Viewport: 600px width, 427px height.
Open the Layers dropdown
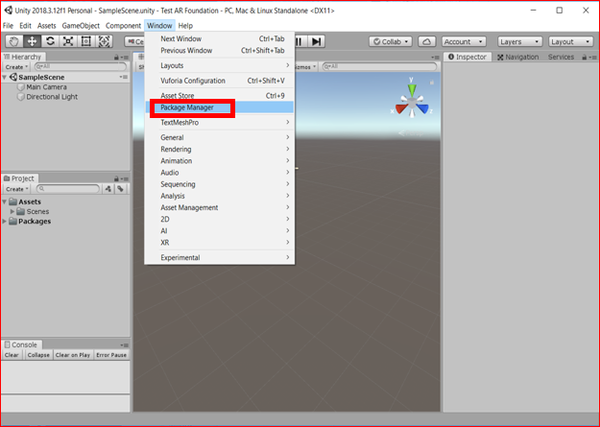[520, 41]
